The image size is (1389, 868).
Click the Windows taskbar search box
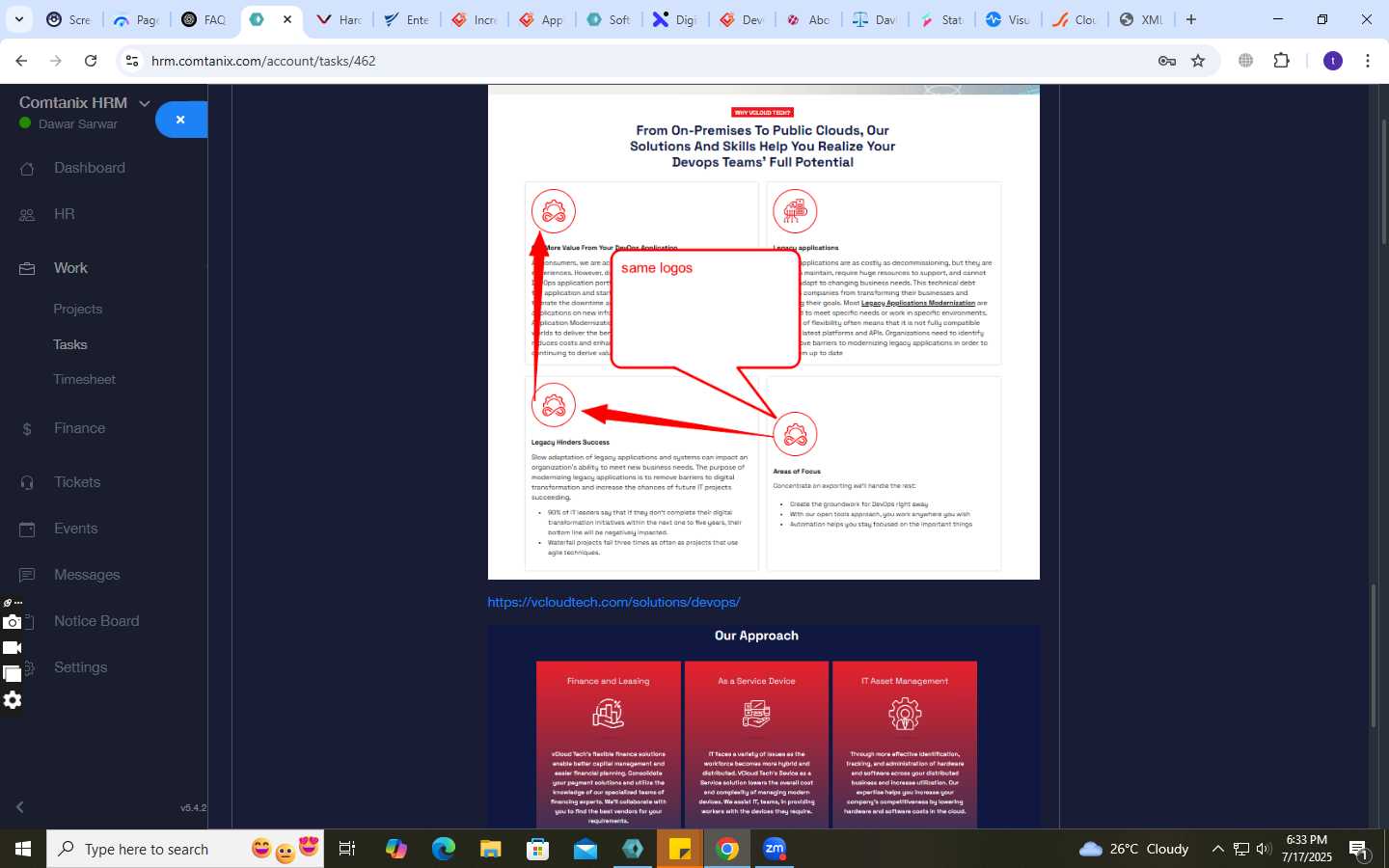point(185,849)
